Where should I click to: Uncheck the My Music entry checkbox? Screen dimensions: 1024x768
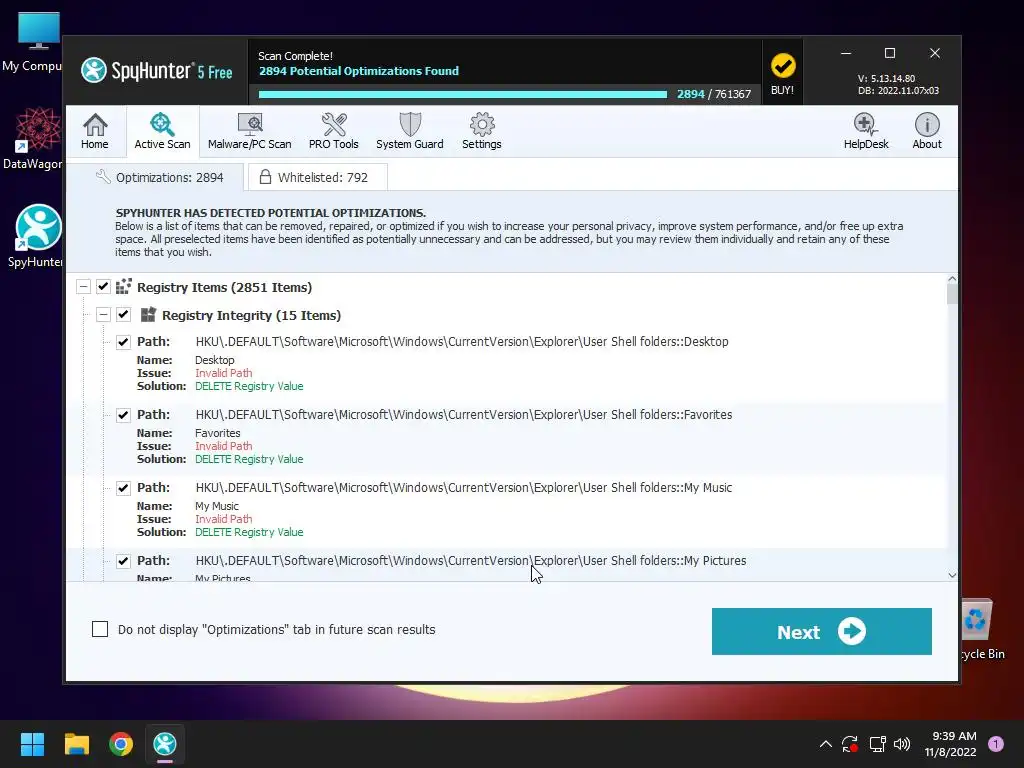[x=123, y=488]
